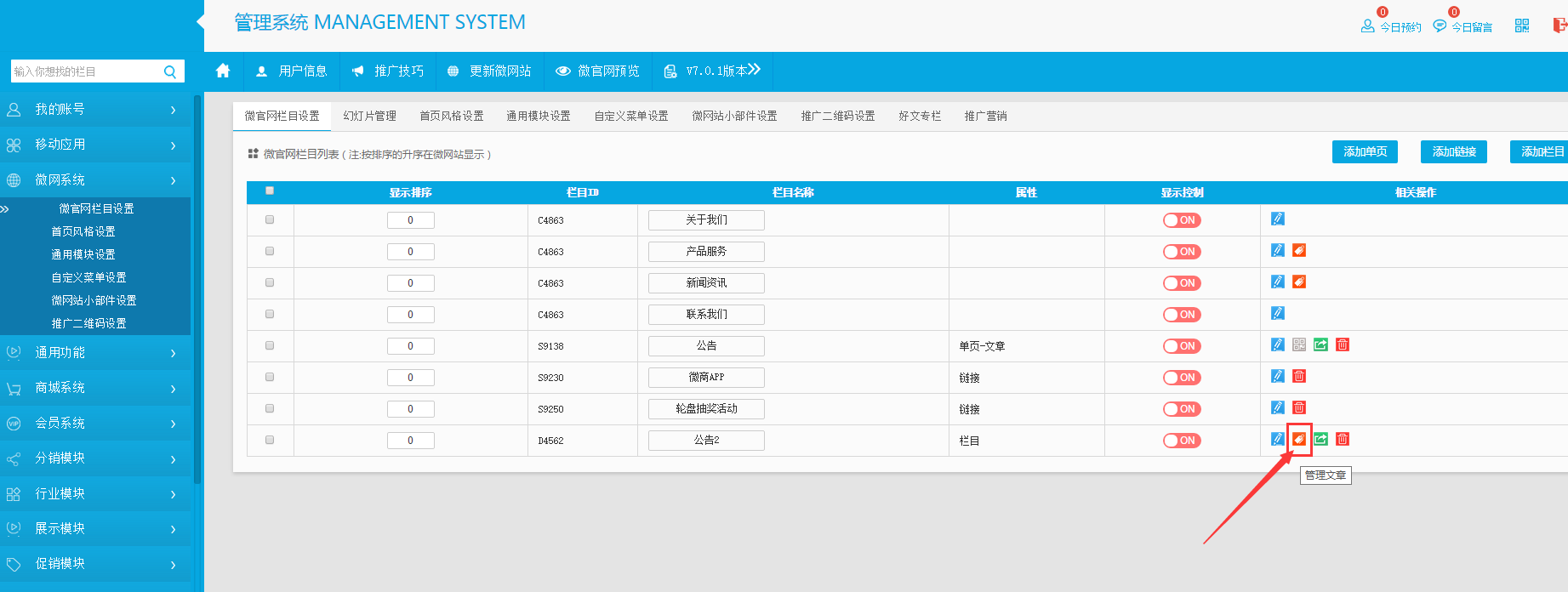Click manage articles icon for 公告2 row
The image size is (1568, 592).
click(x=1299, y=439)
